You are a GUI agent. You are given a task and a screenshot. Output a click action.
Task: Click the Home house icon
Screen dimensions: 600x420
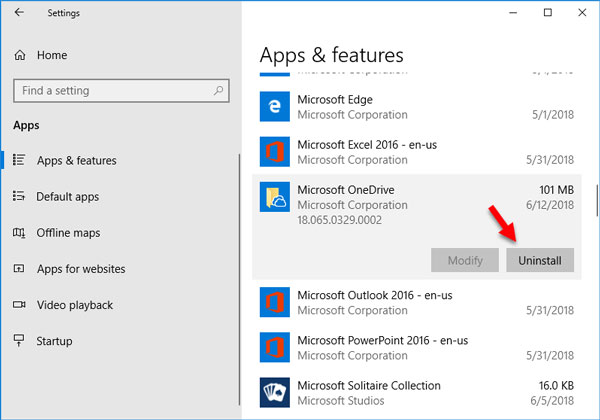[20, 55]
